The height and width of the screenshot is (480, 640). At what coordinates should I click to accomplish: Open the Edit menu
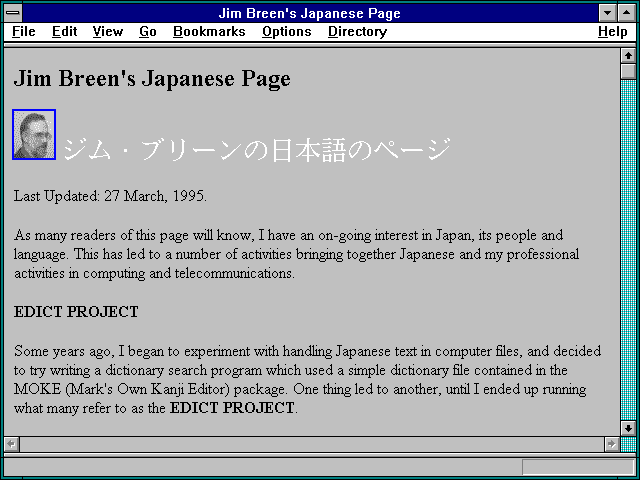(x=64, y=31)
